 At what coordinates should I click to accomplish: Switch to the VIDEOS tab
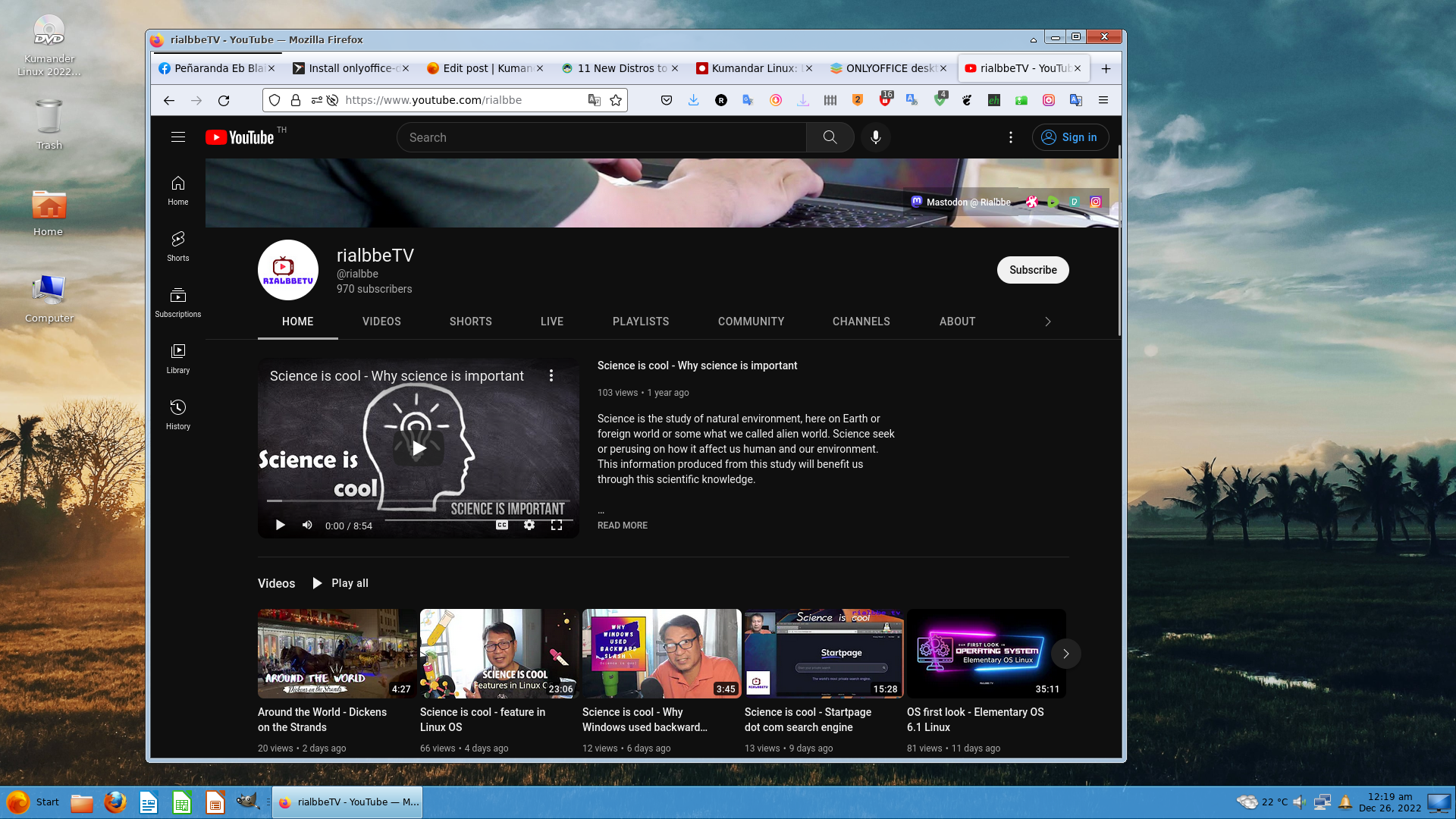[381, 322]
